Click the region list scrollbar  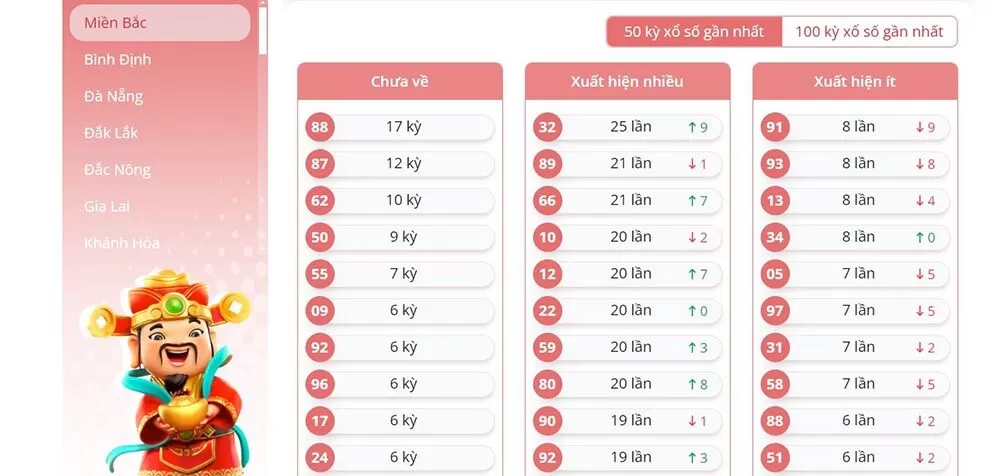(x=263, y=28)
